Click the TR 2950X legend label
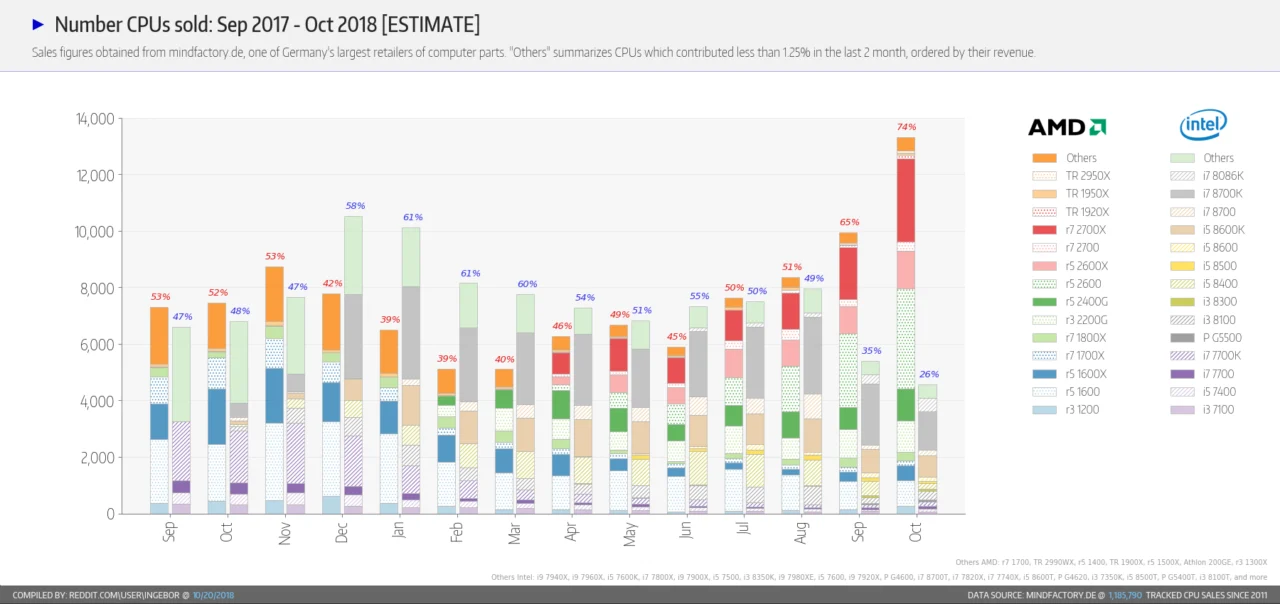 (x=1087, y=176)
